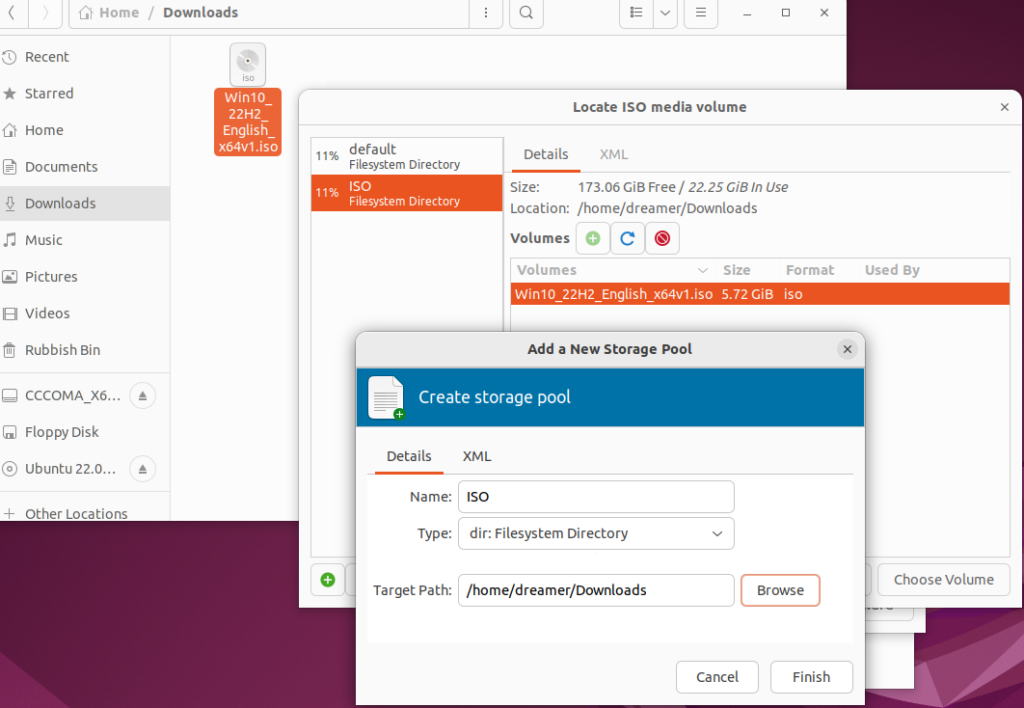Viewport: 1024px width, 708px height.
Task: Select the ISO storage pool entry
Action: [407, 193]
